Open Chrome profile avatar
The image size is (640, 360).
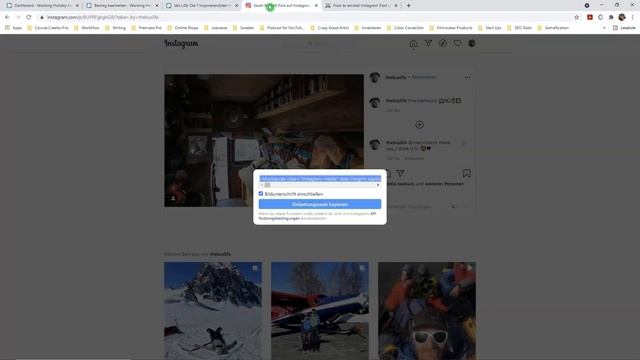click(x=622, y=17)
